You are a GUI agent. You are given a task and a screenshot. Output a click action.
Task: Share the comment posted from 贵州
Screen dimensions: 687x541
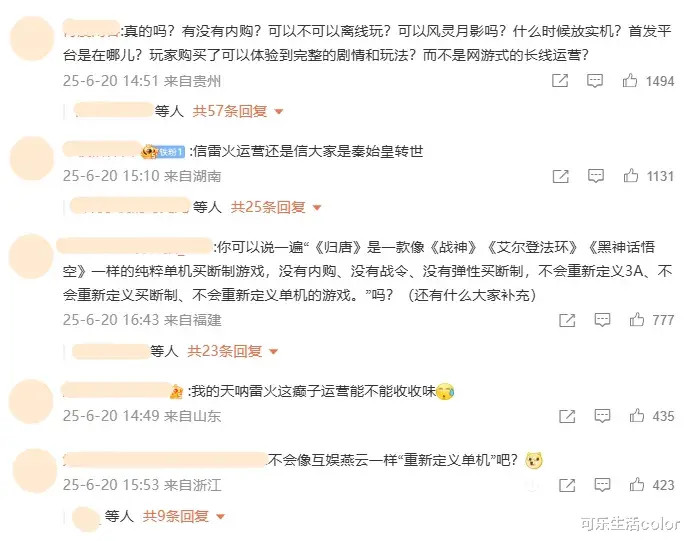[560, 81]
